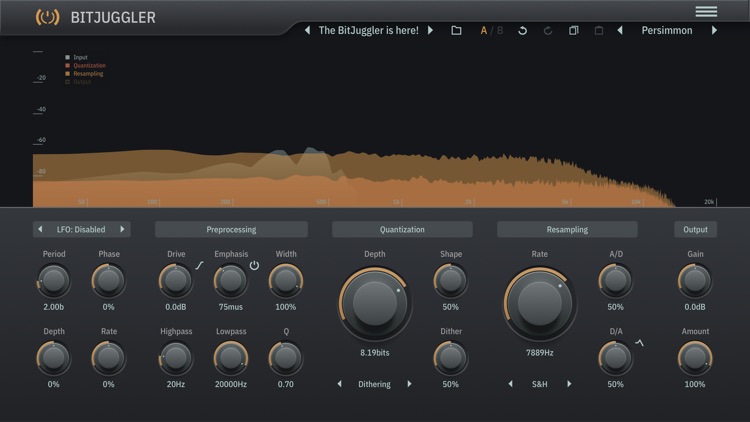Open the hamburger menu
This screenshot has width=750, height=422.
click(706, 11)
